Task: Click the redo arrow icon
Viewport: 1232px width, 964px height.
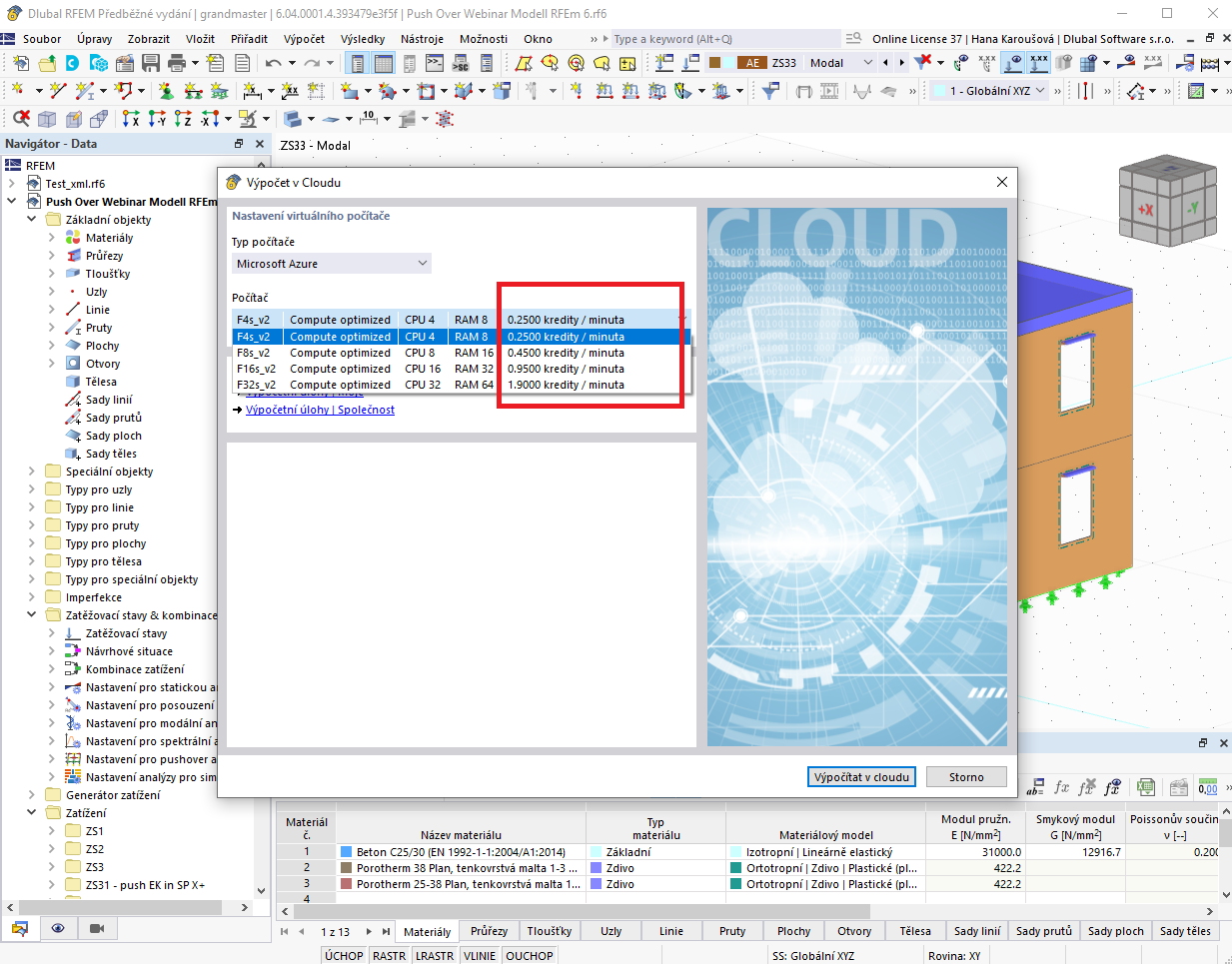Action: coord(311,63)
